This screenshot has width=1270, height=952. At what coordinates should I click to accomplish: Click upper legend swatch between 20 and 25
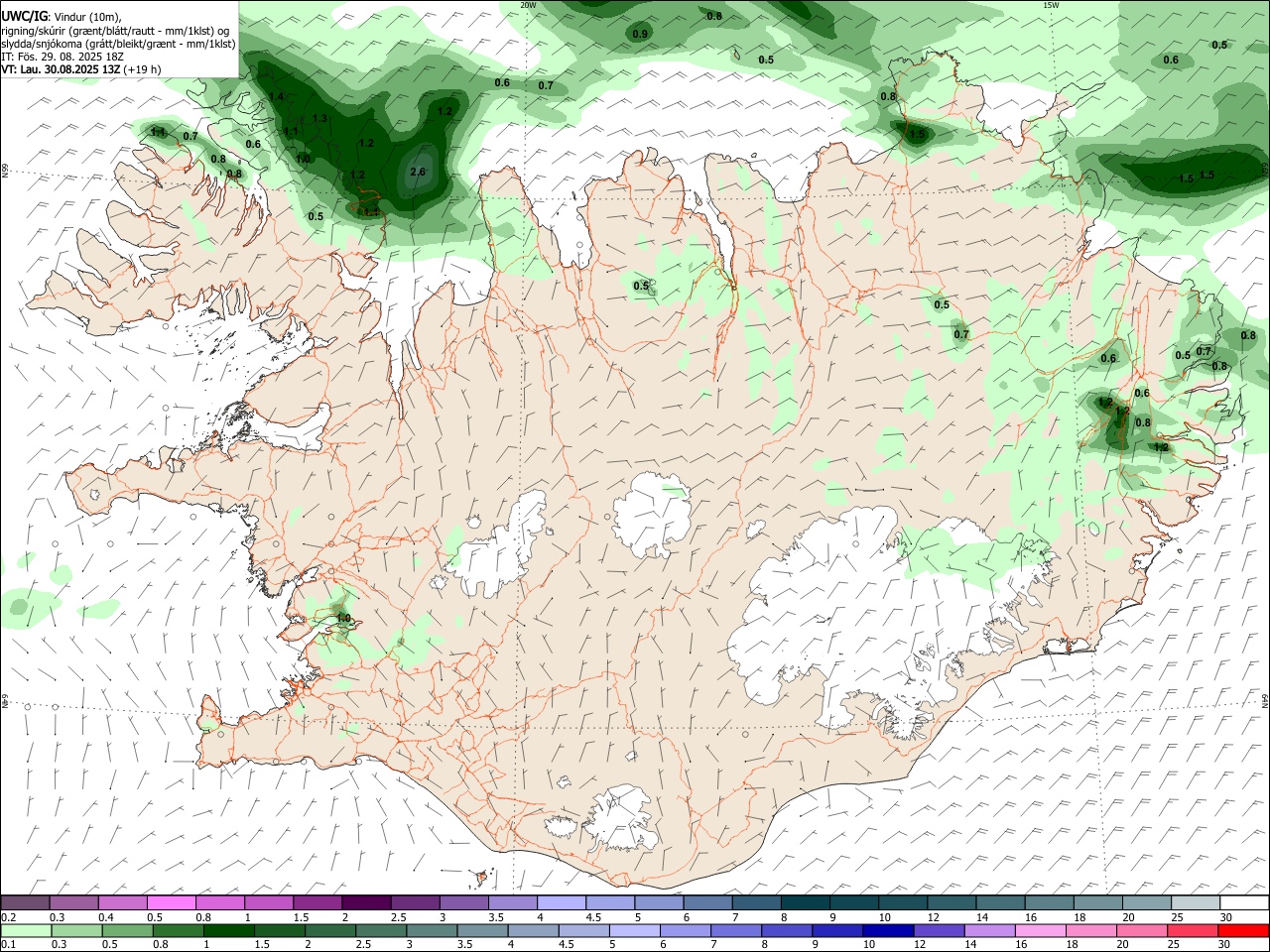(1147, 902)
